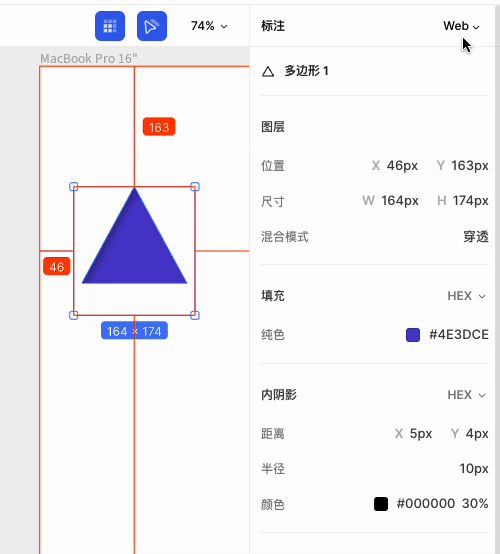Open the inner shadow HEX dropdown
This screenshot has height=554, width=500.
[x=466, y=395]
